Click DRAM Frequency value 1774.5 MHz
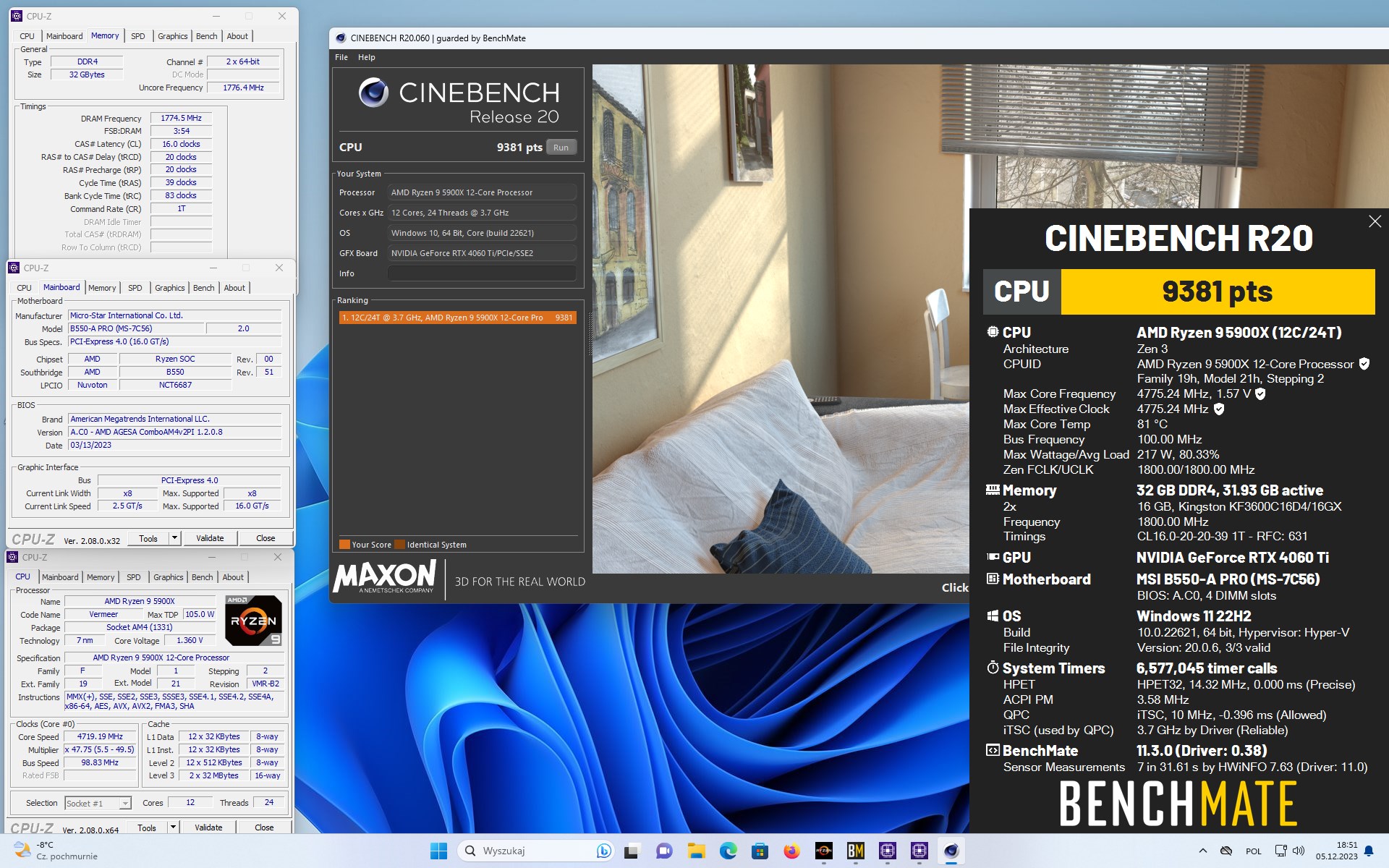The image size is (1389, 868). pyautogui.click(x=181, y=118)
